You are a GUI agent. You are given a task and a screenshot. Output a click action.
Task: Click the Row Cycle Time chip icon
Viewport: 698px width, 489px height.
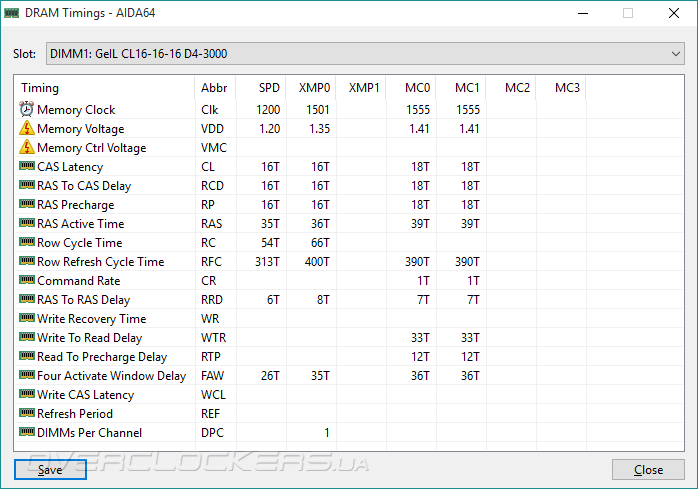(x=27, y=242)
